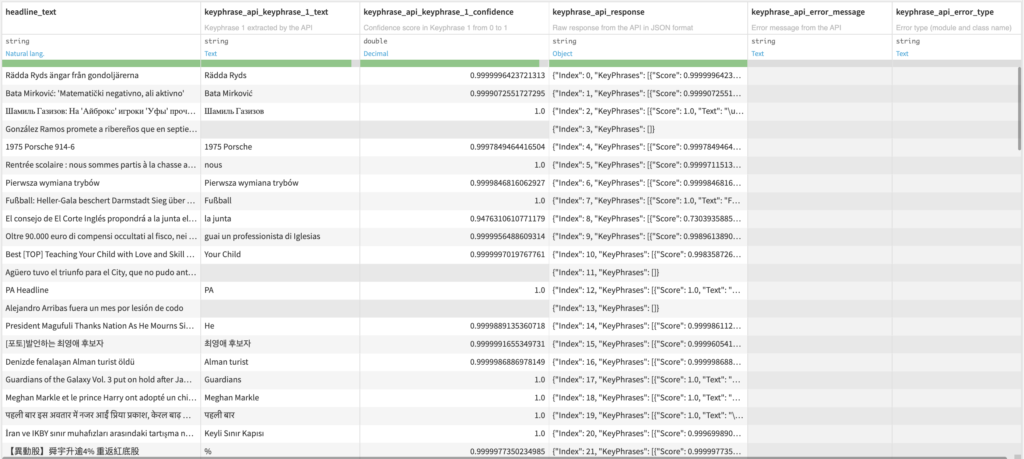Select the keyphrase cell 'Fußball'

[280, 200]
